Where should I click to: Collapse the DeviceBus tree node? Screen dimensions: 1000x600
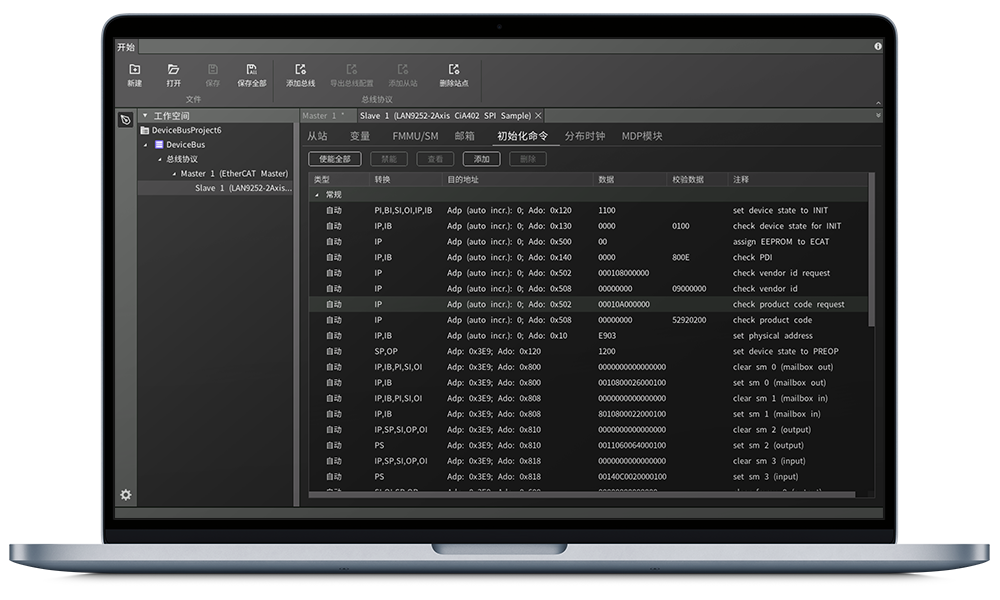(146, 145)
